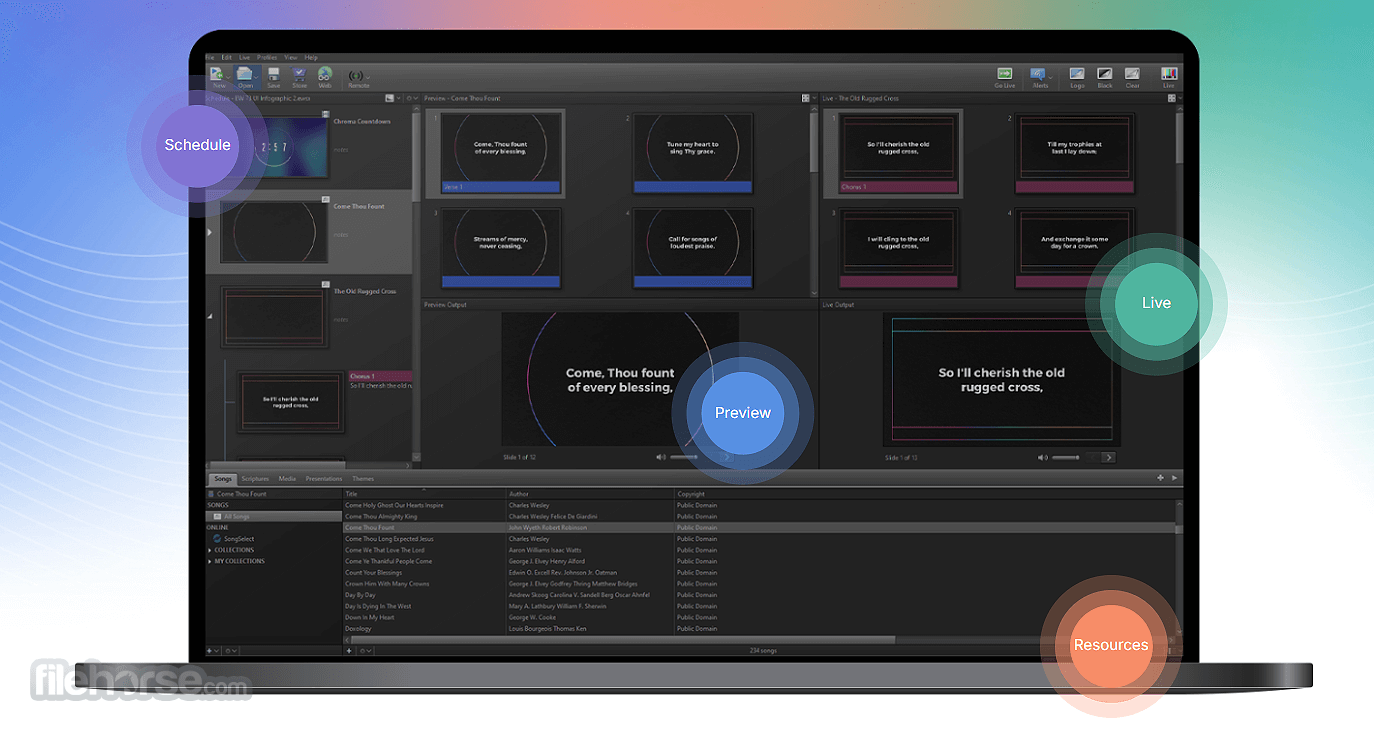Click the item type icon beside Chroma Countdown
Image resolution: width=1374 pixels, height=731 pixels.
(325, 115)
